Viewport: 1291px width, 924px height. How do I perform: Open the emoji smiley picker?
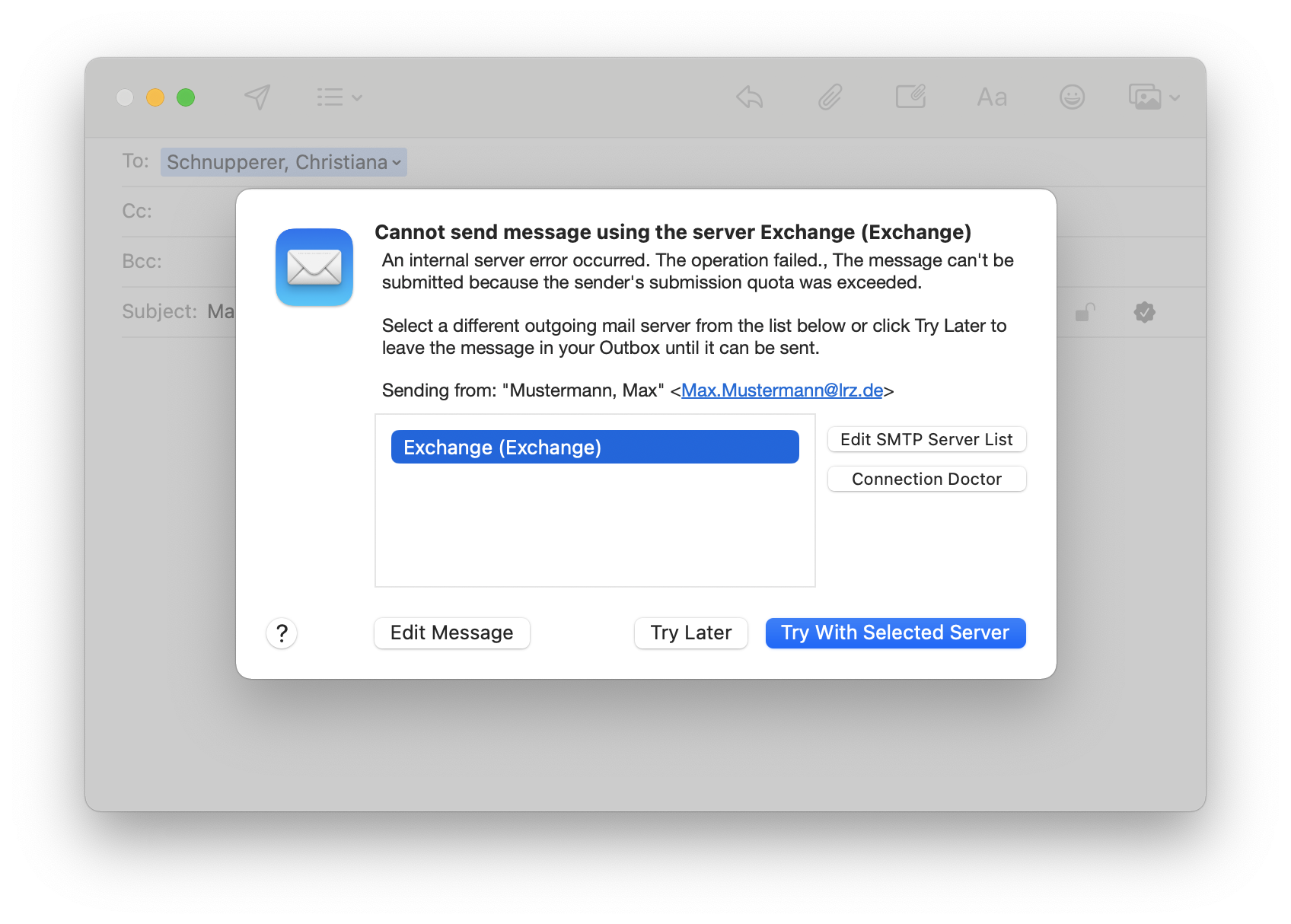[1072, 97]
